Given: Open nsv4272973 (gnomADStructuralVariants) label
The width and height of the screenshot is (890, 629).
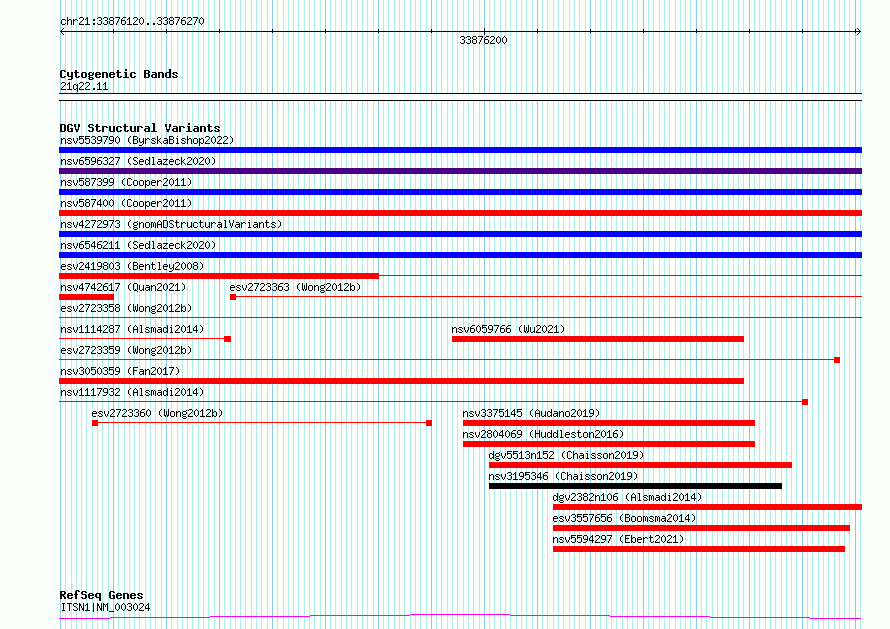Looking at the screenshot, I should tap(171, 224).
